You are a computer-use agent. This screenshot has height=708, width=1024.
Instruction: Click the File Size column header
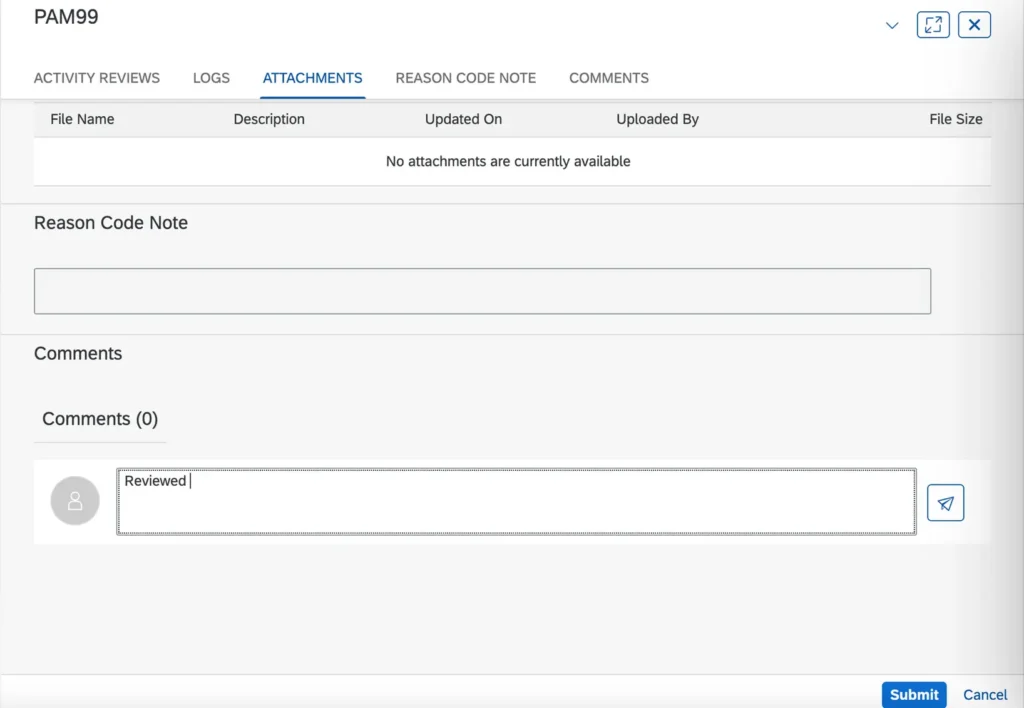[x=955, y=119]
